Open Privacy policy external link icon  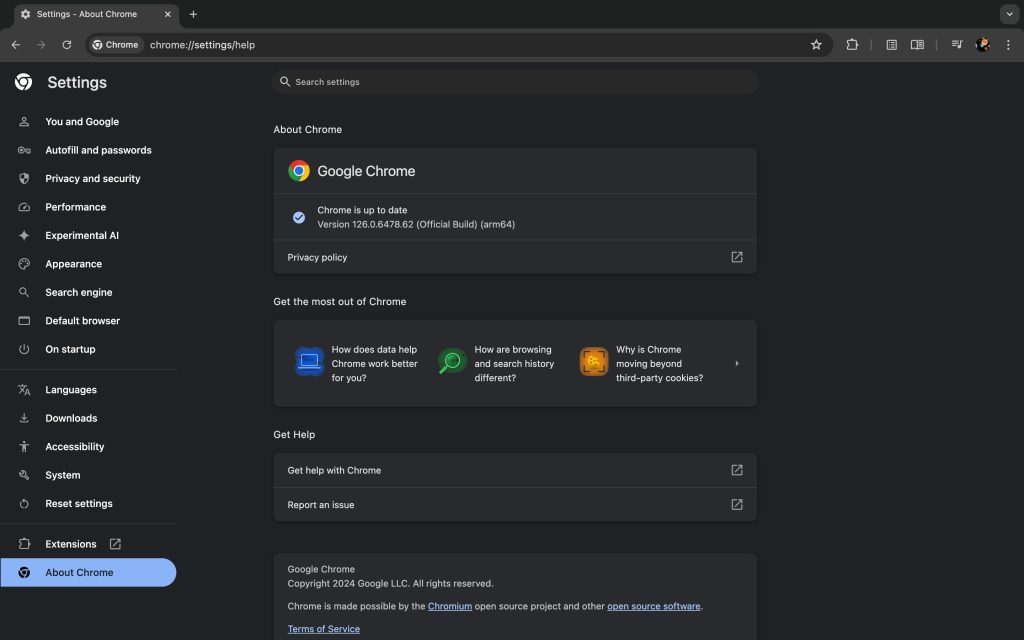pyautogui.click(x=737, y=257)
